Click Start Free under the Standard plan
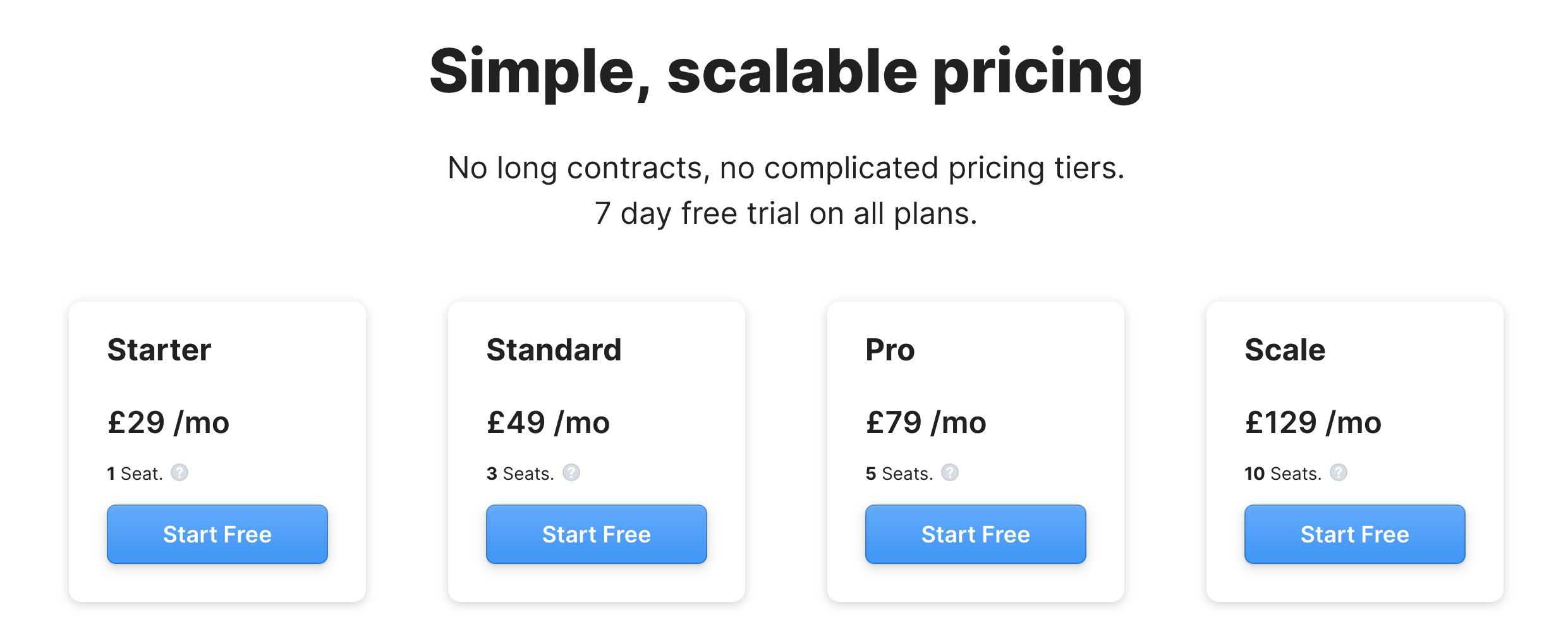The width and height of the screenshot is (1568, 624). click(x=597, y=534)
